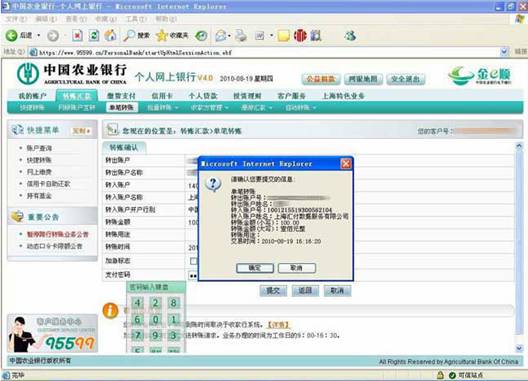
Task: Click the 定制 customize expander in quick menu
Action: [x=81, y=131]
